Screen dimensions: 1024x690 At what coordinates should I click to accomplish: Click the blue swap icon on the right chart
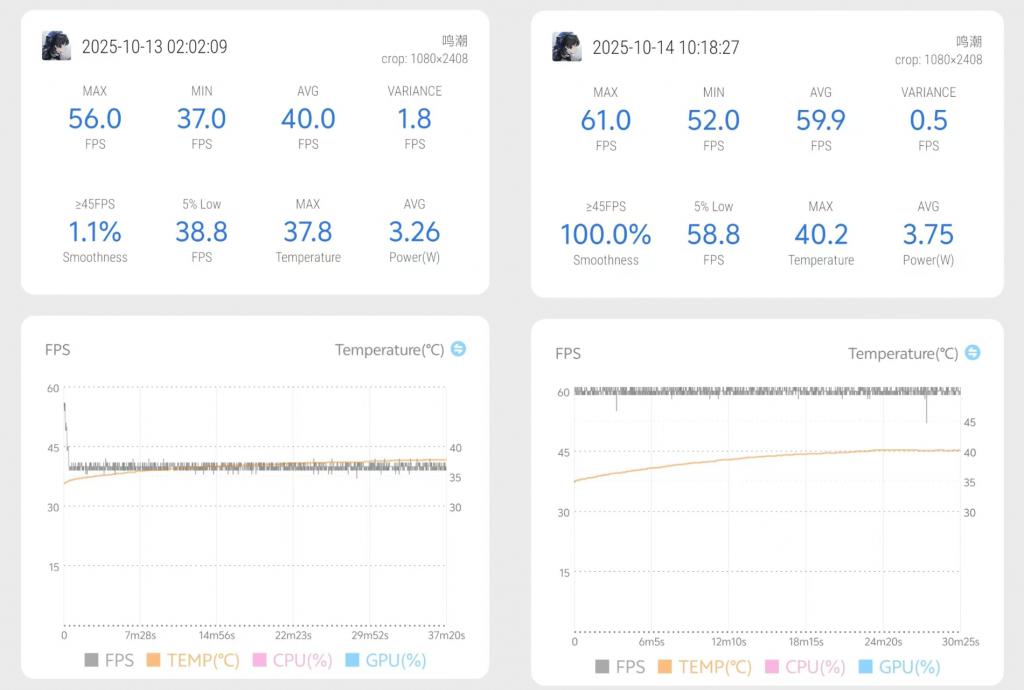point(972,353)
